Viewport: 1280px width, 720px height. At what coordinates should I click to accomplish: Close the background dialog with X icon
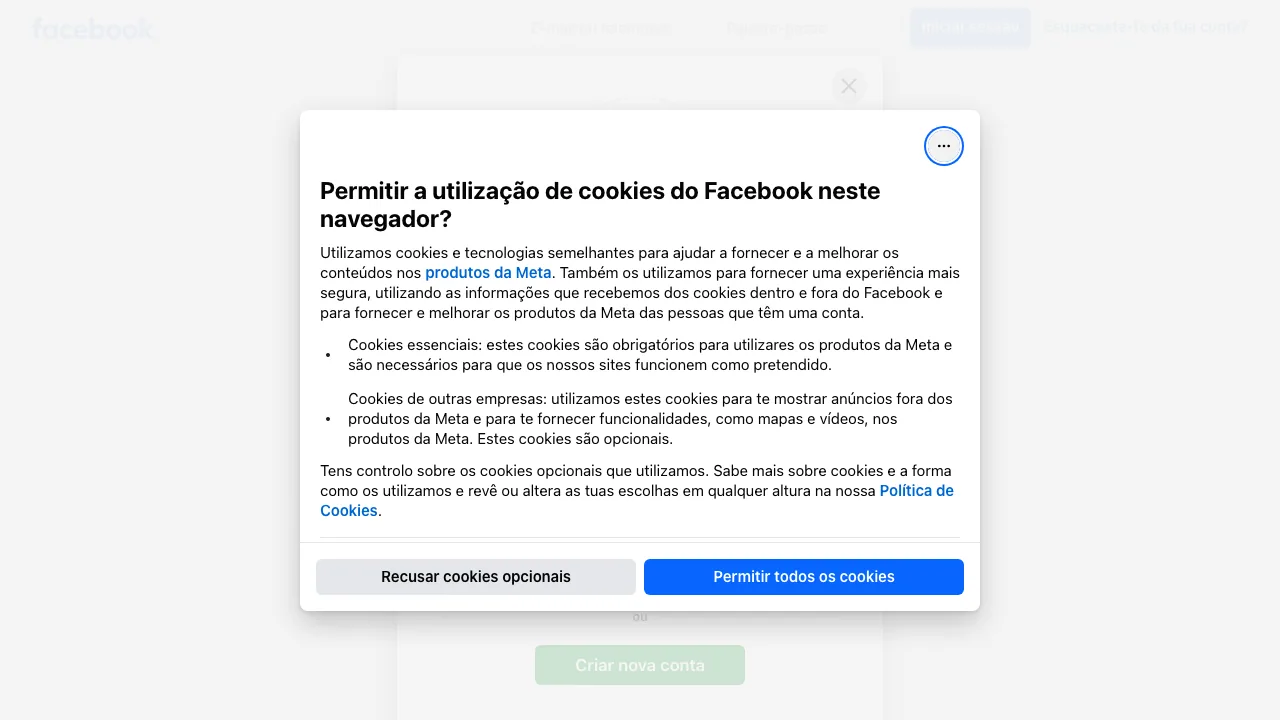pyautogui.click(x=848, y=86)
